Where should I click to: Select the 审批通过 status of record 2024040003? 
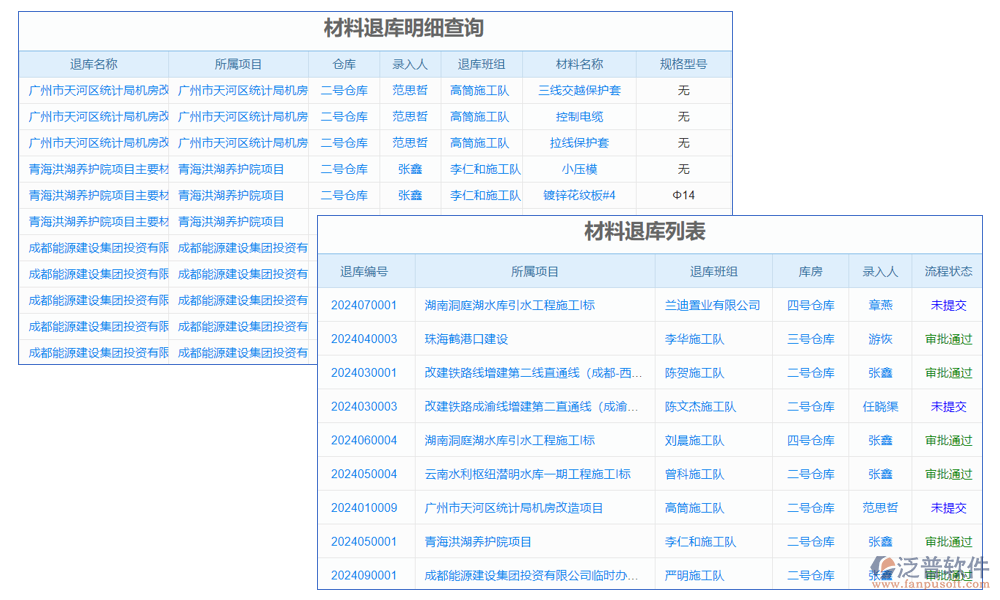tap(947, 339)
